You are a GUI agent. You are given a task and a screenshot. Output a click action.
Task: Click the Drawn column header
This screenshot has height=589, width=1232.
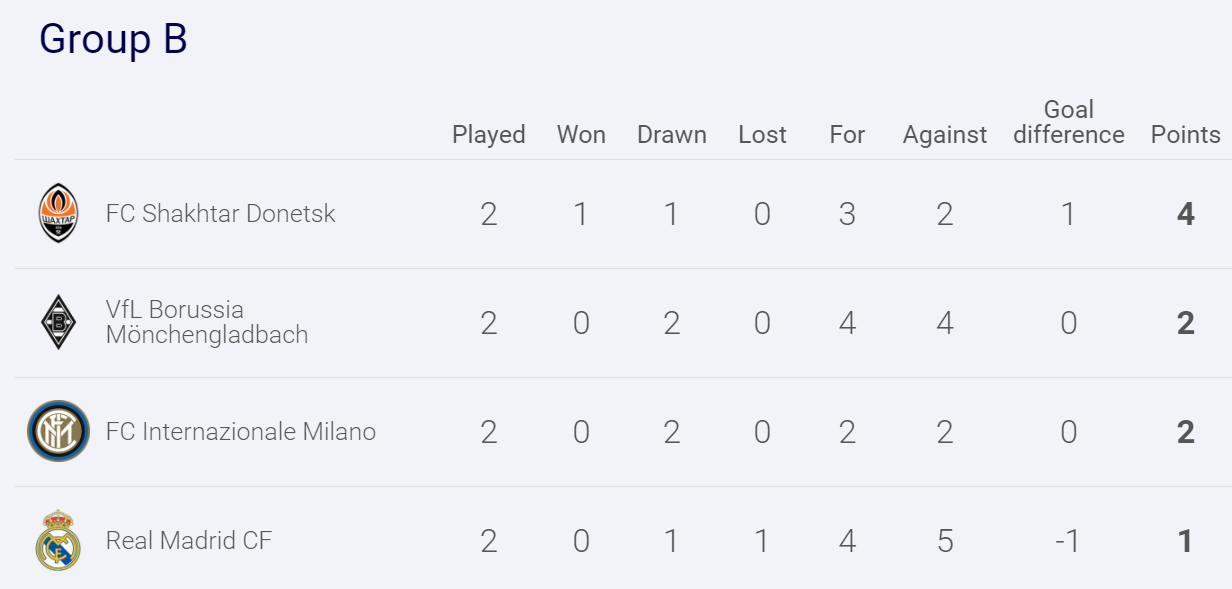pos(672,135)
